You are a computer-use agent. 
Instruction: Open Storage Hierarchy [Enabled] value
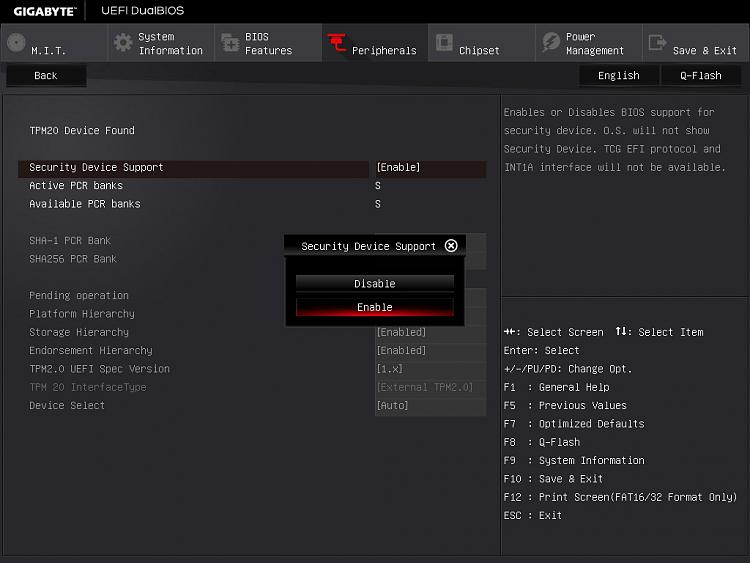click(430, 332)
